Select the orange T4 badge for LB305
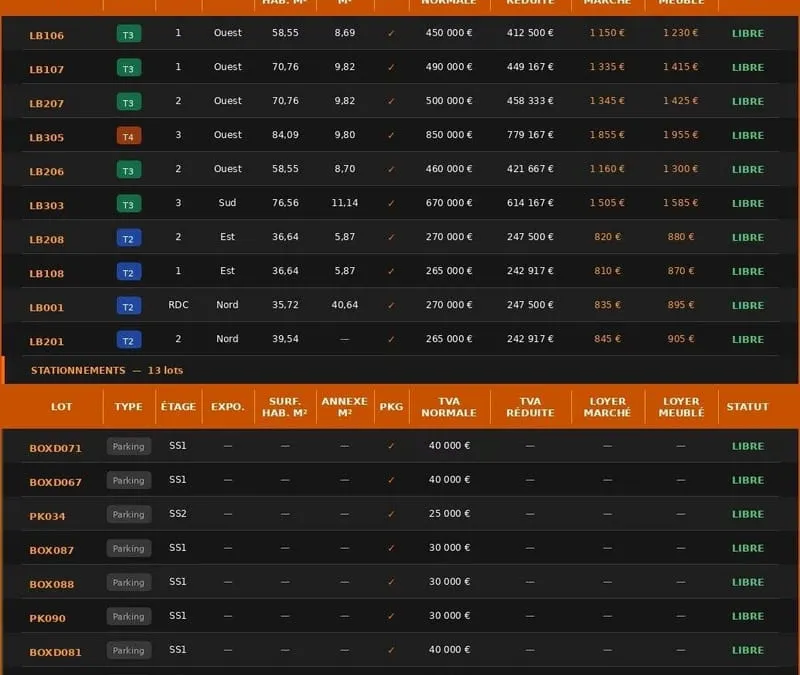The width and height of the screenshot is (800, 675). (x=129, y=137)
